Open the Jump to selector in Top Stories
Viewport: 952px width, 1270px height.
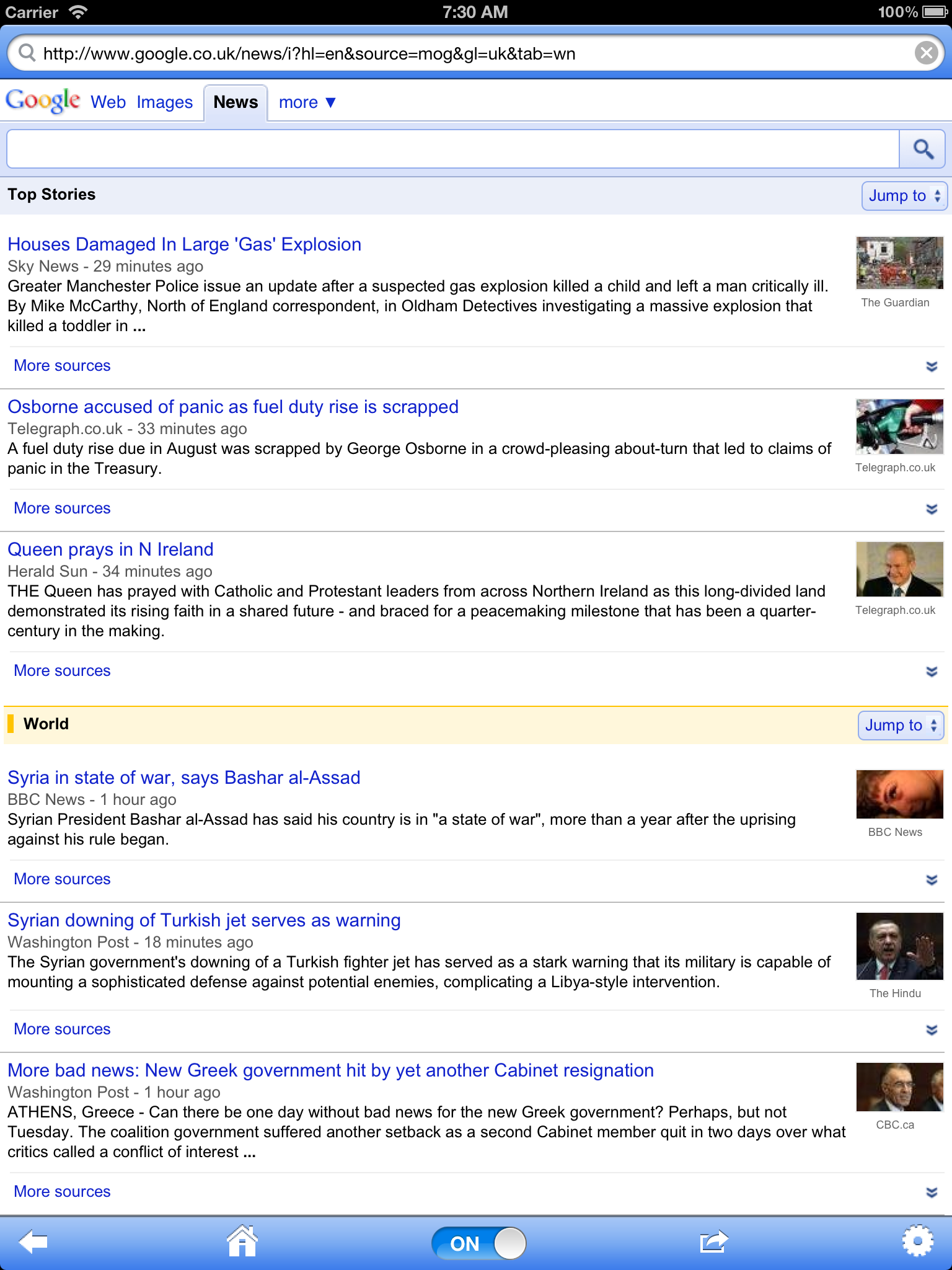click(x=904, y=196)
